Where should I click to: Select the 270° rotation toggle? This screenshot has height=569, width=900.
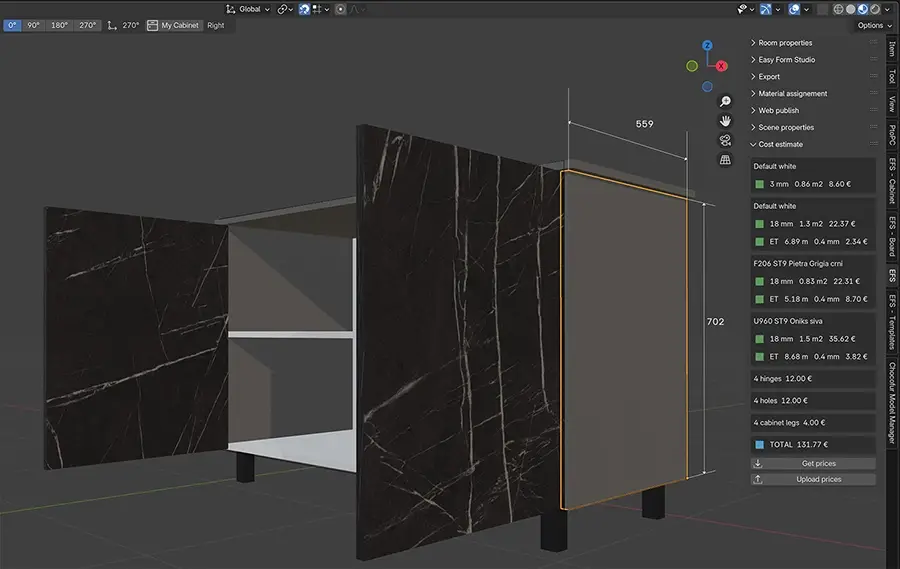88,25
